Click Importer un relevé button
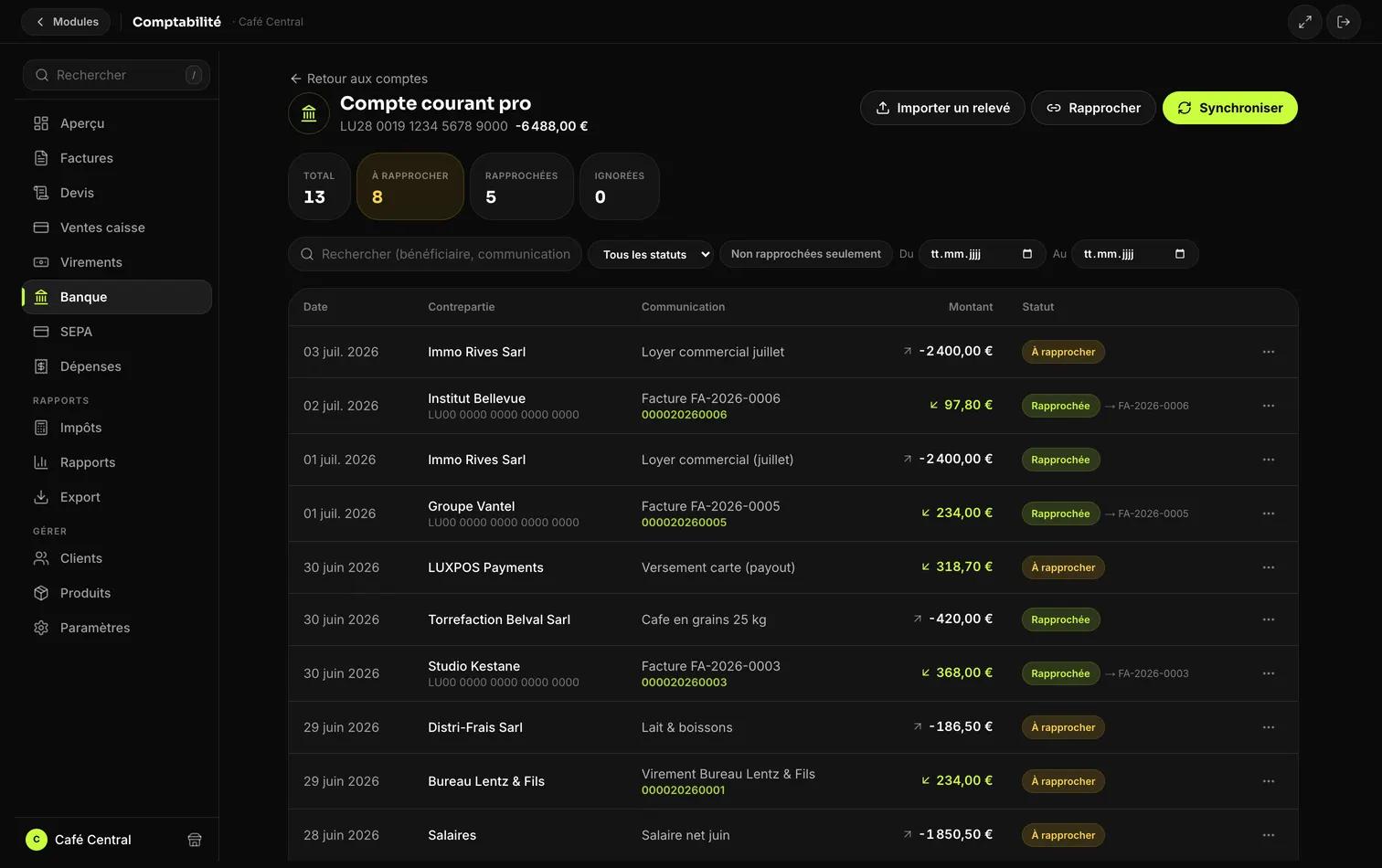 [942, 108]
